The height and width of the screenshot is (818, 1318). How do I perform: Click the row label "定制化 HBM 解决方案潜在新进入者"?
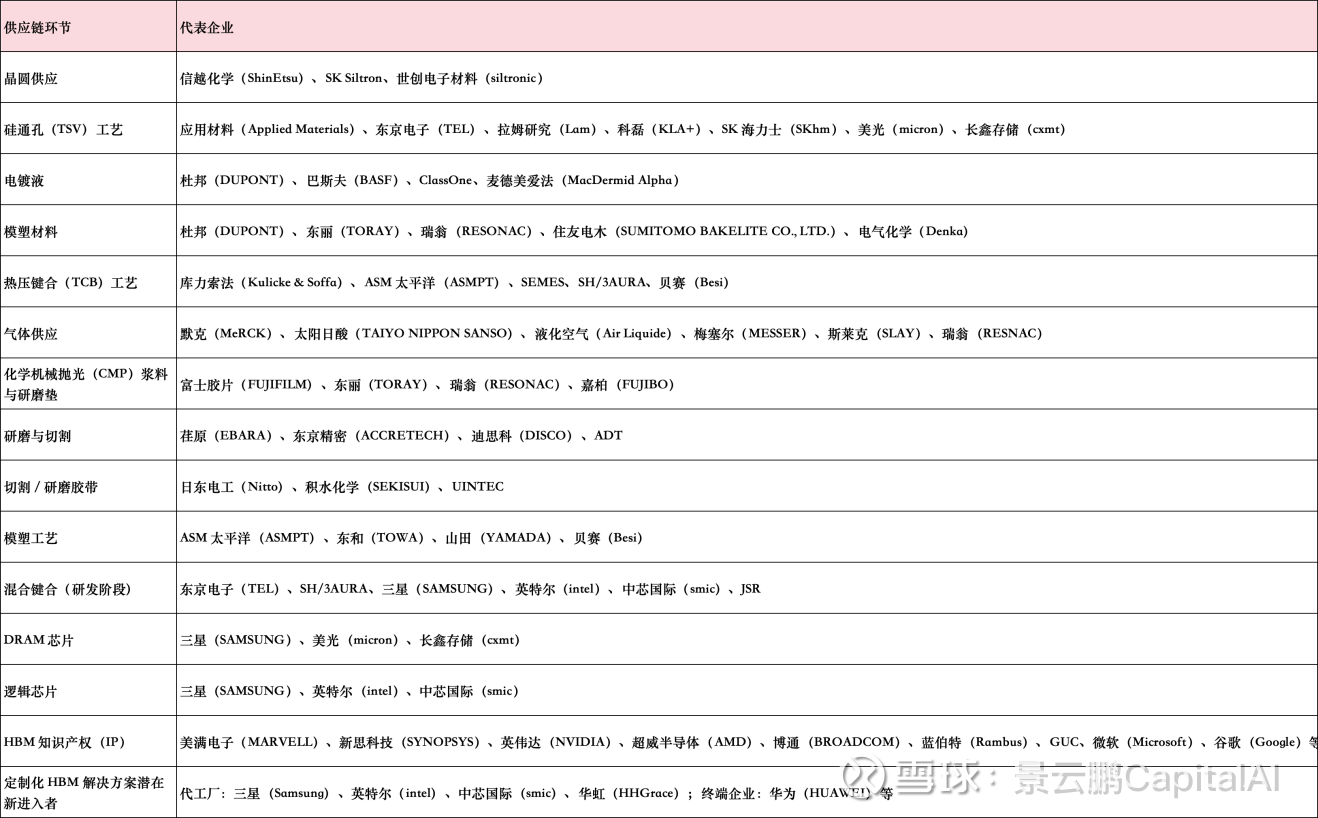click(84, 792)
